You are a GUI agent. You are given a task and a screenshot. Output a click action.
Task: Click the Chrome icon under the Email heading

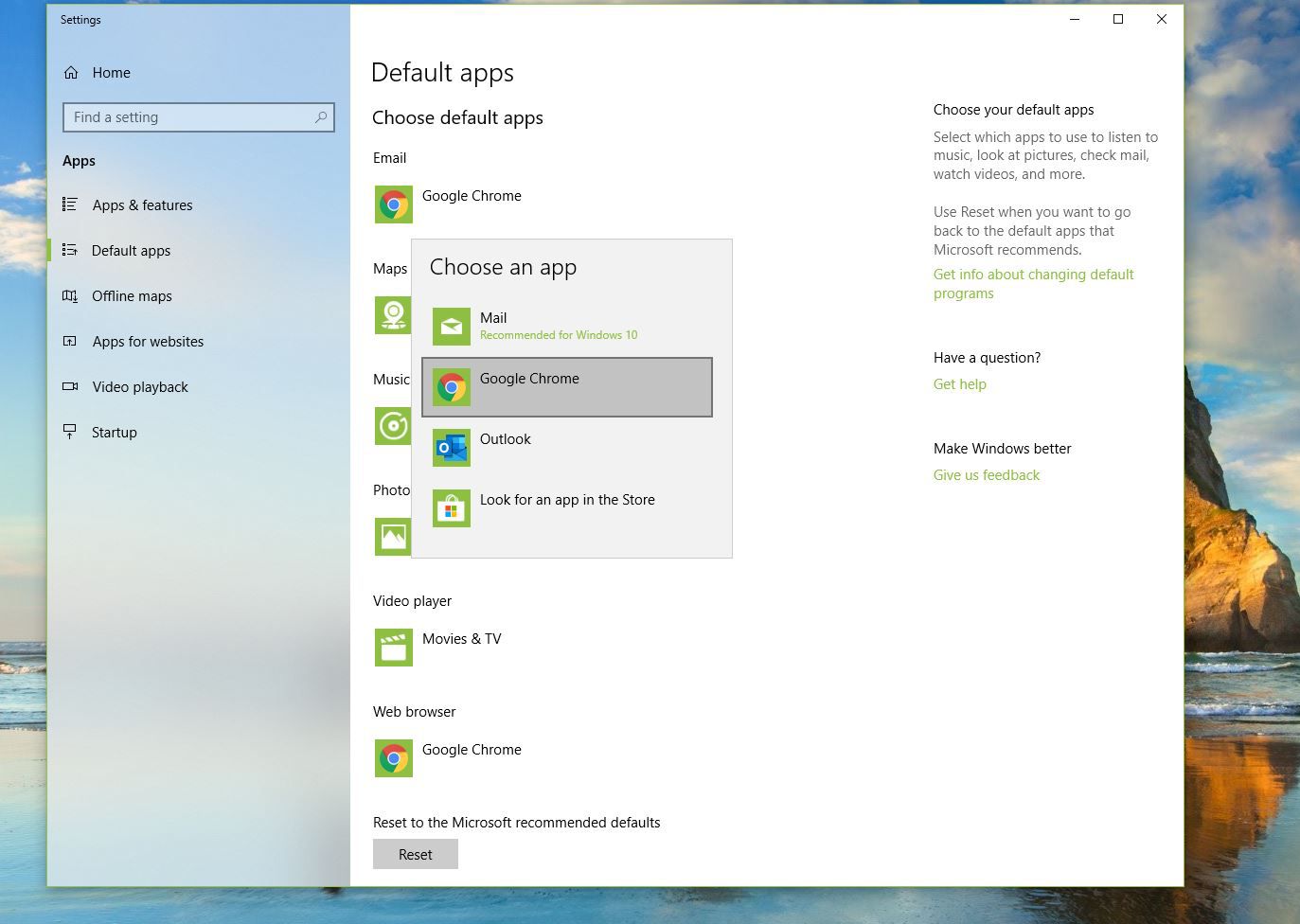[394, 204]
